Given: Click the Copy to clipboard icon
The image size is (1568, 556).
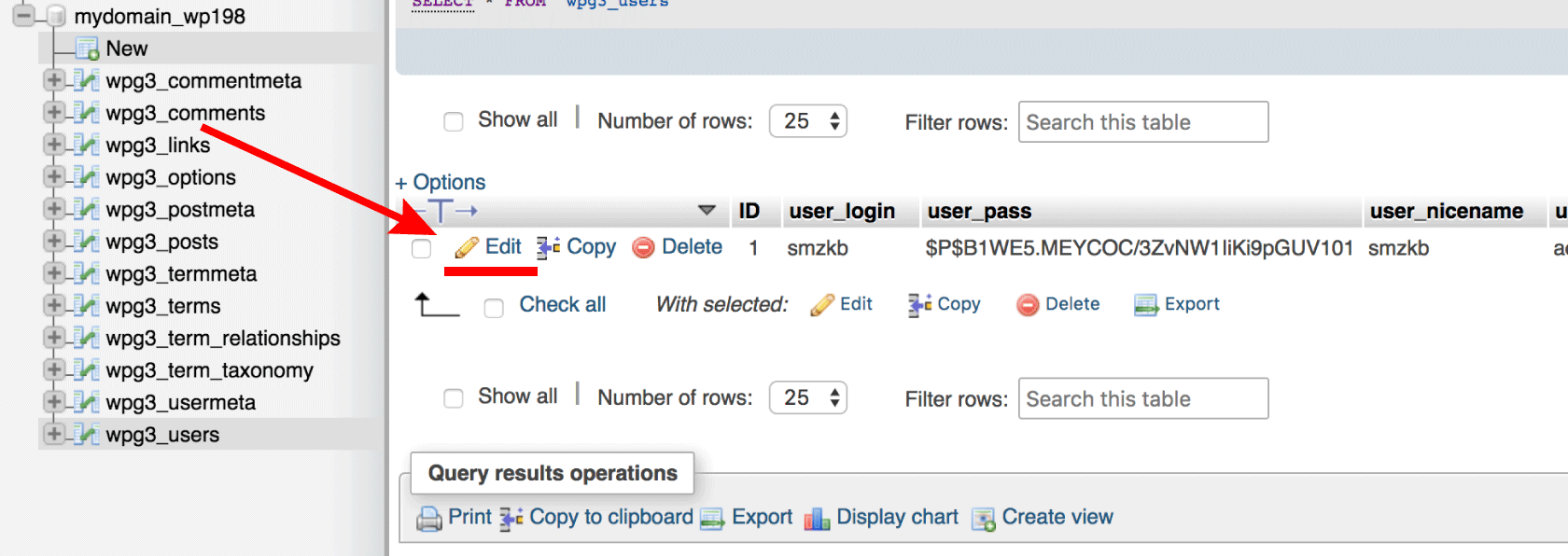Looking at the screenshot, I should (x=511, y=519).
